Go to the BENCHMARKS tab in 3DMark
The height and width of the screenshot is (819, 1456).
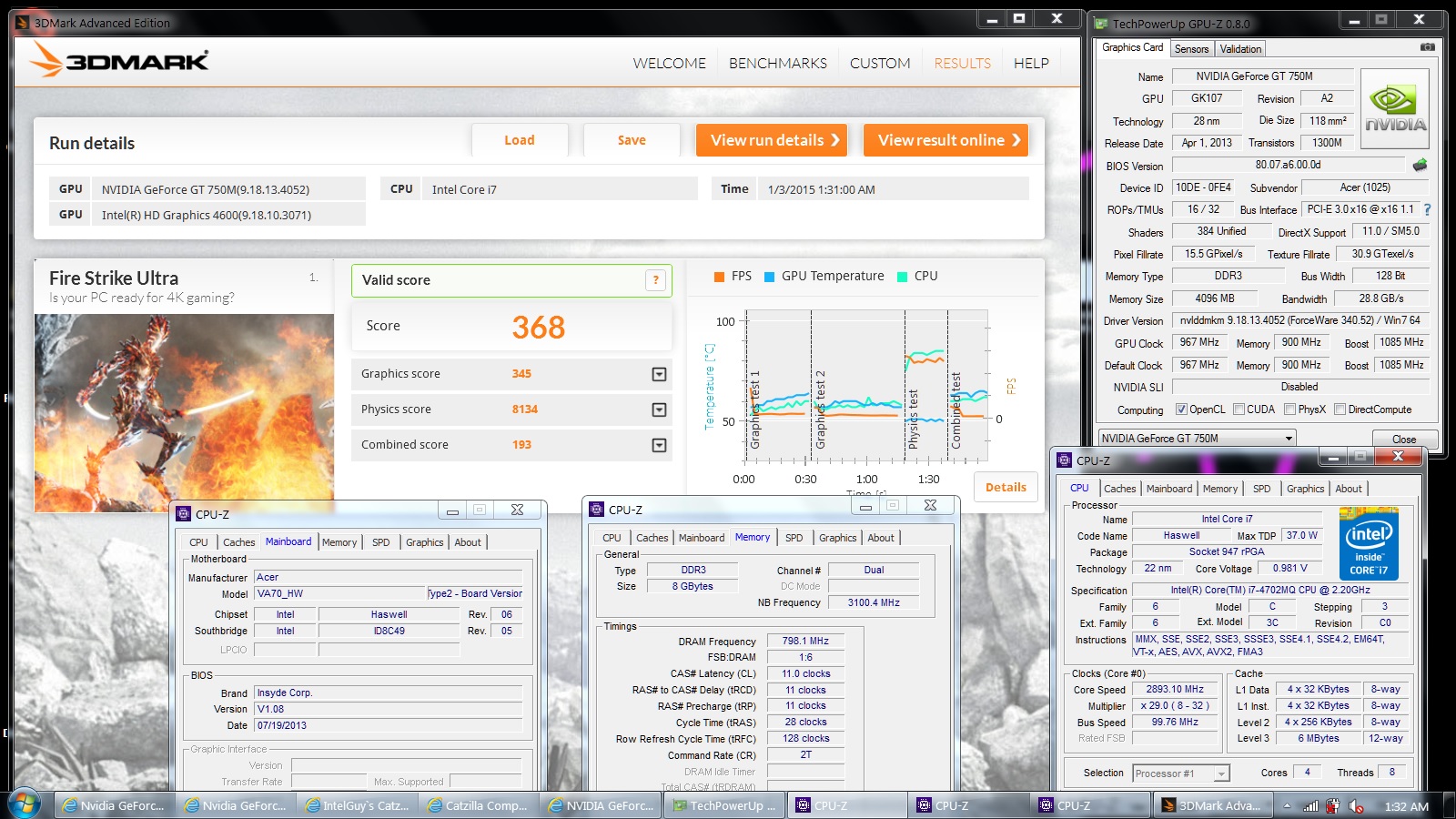click(778, 63)
